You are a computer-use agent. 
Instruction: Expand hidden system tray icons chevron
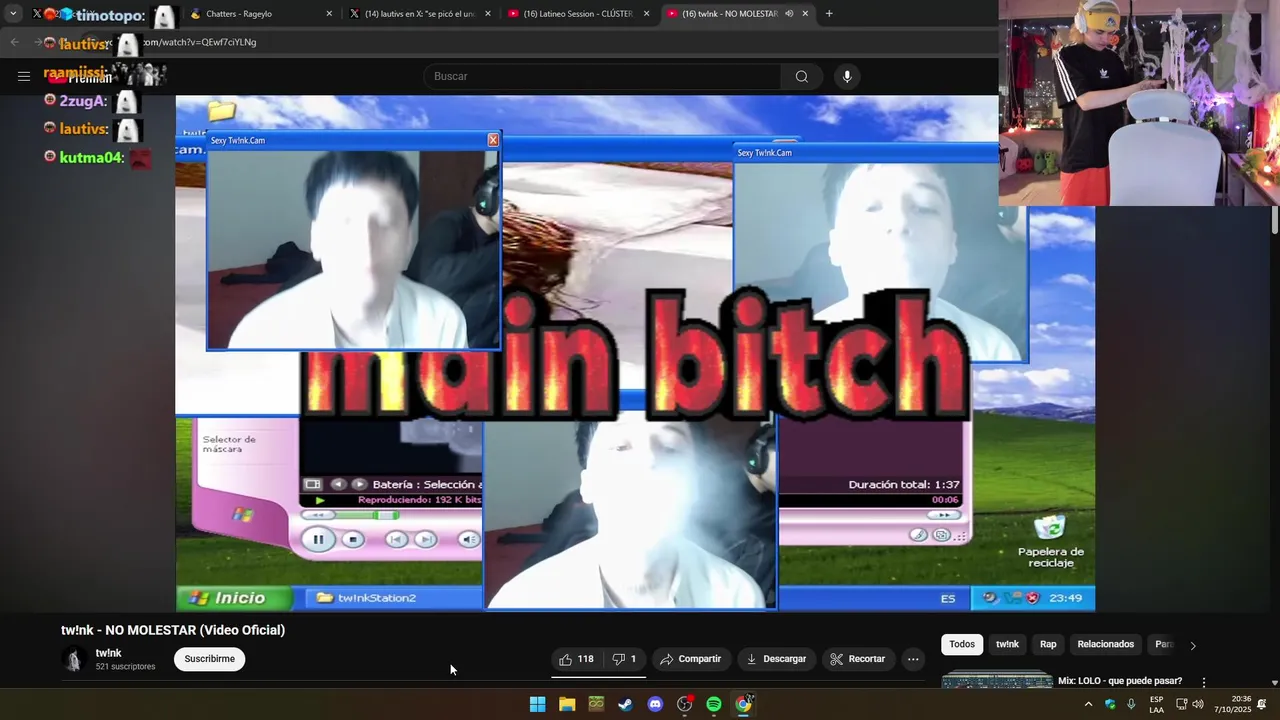(1088, 704)
